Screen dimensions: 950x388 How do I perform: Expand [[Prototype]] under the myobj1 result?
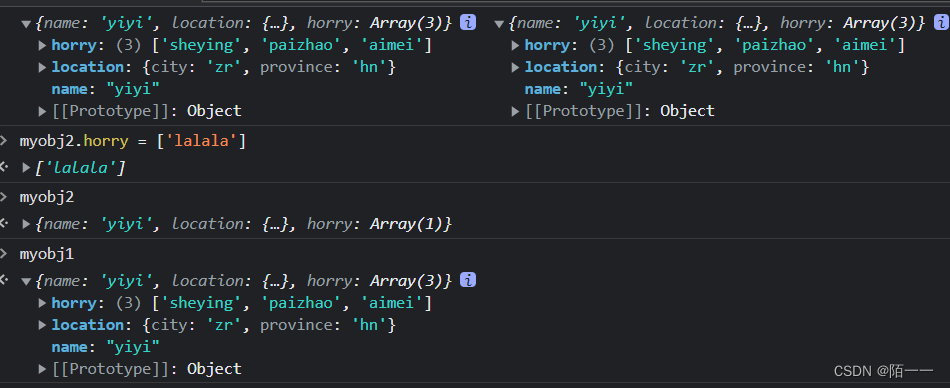pos(42,369)
